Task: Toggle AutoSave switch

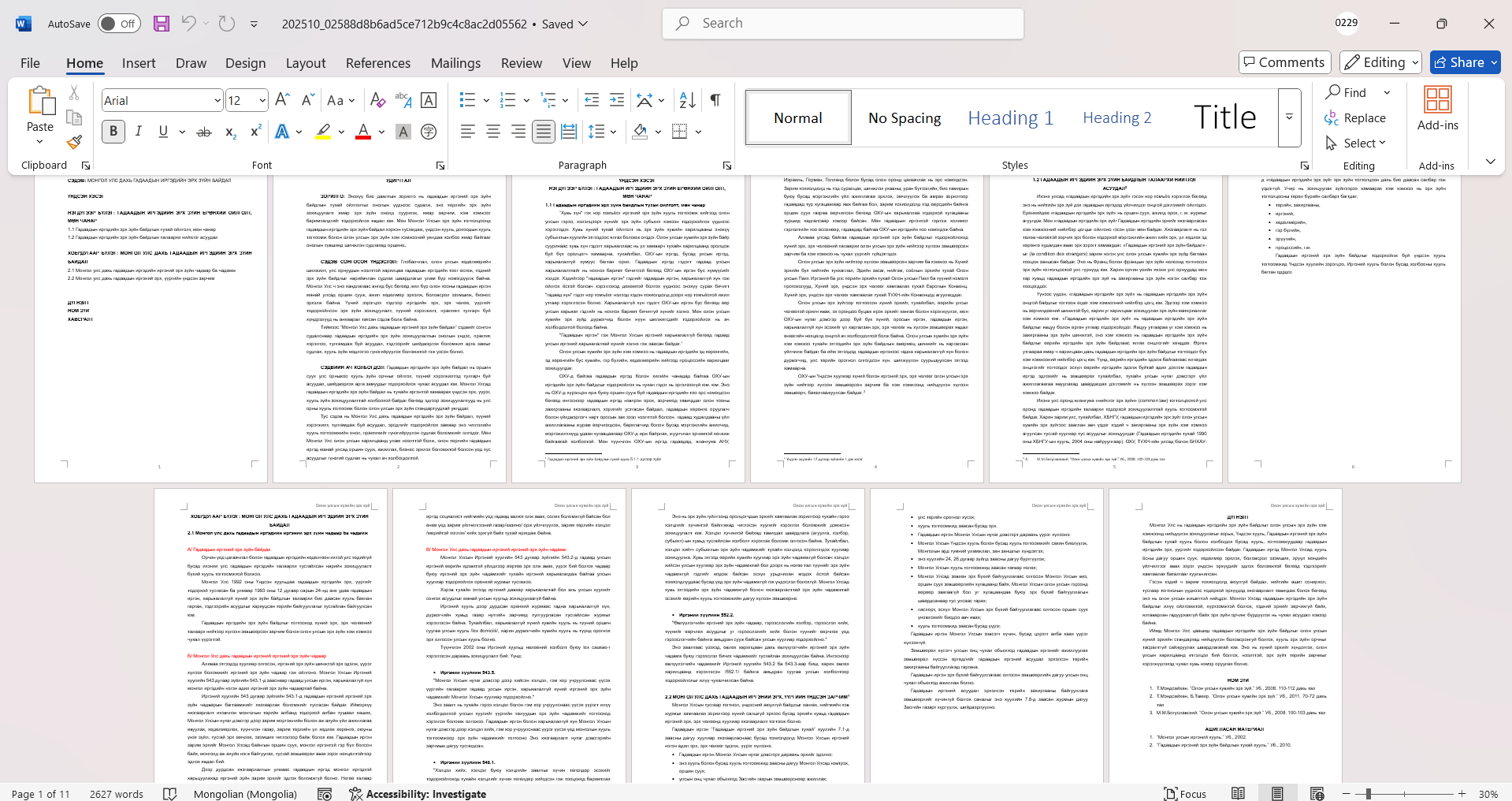Action: 119,24
